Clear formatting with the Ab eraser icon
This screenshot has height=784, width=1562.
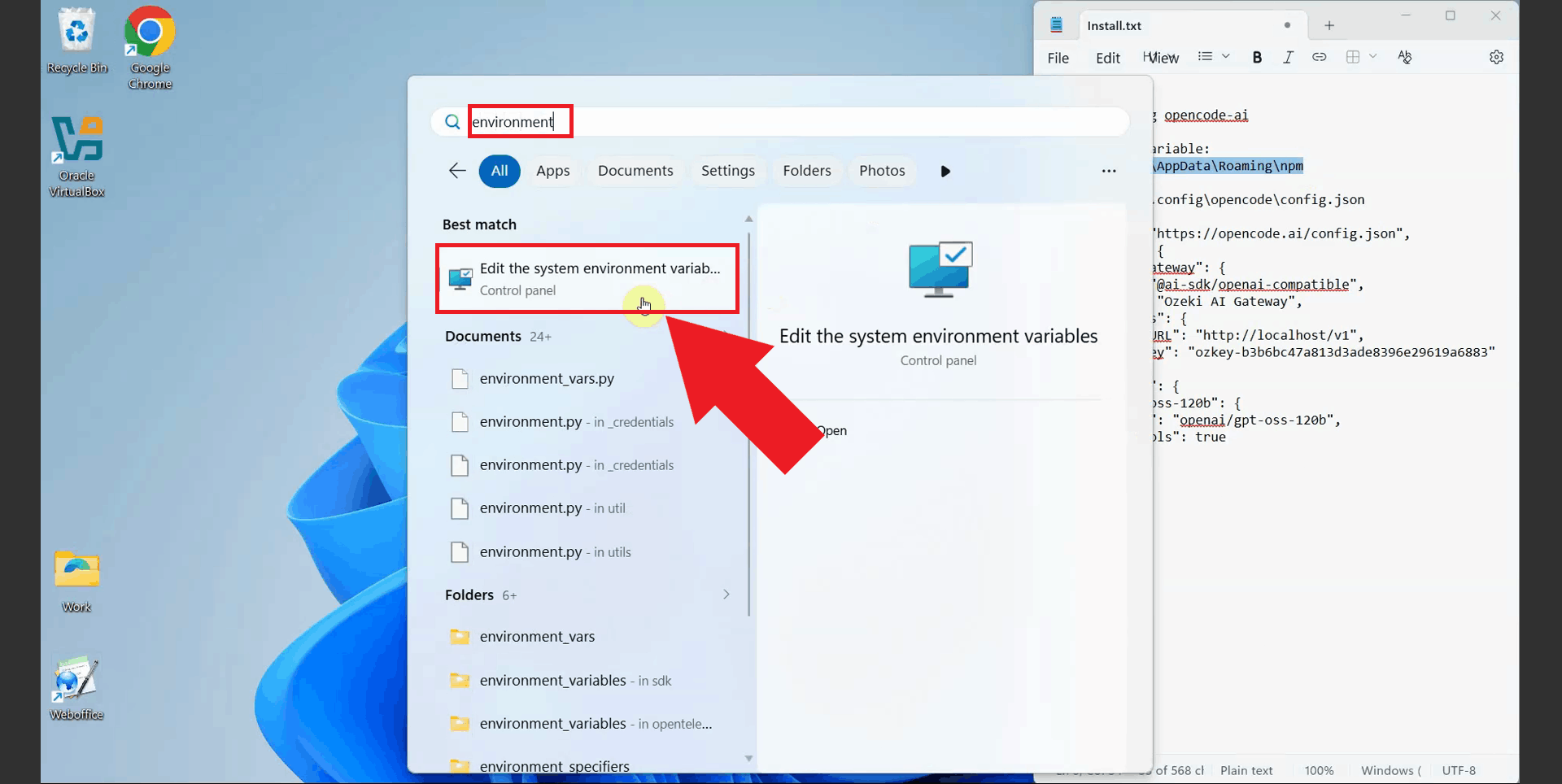[x=1405, y=57]
